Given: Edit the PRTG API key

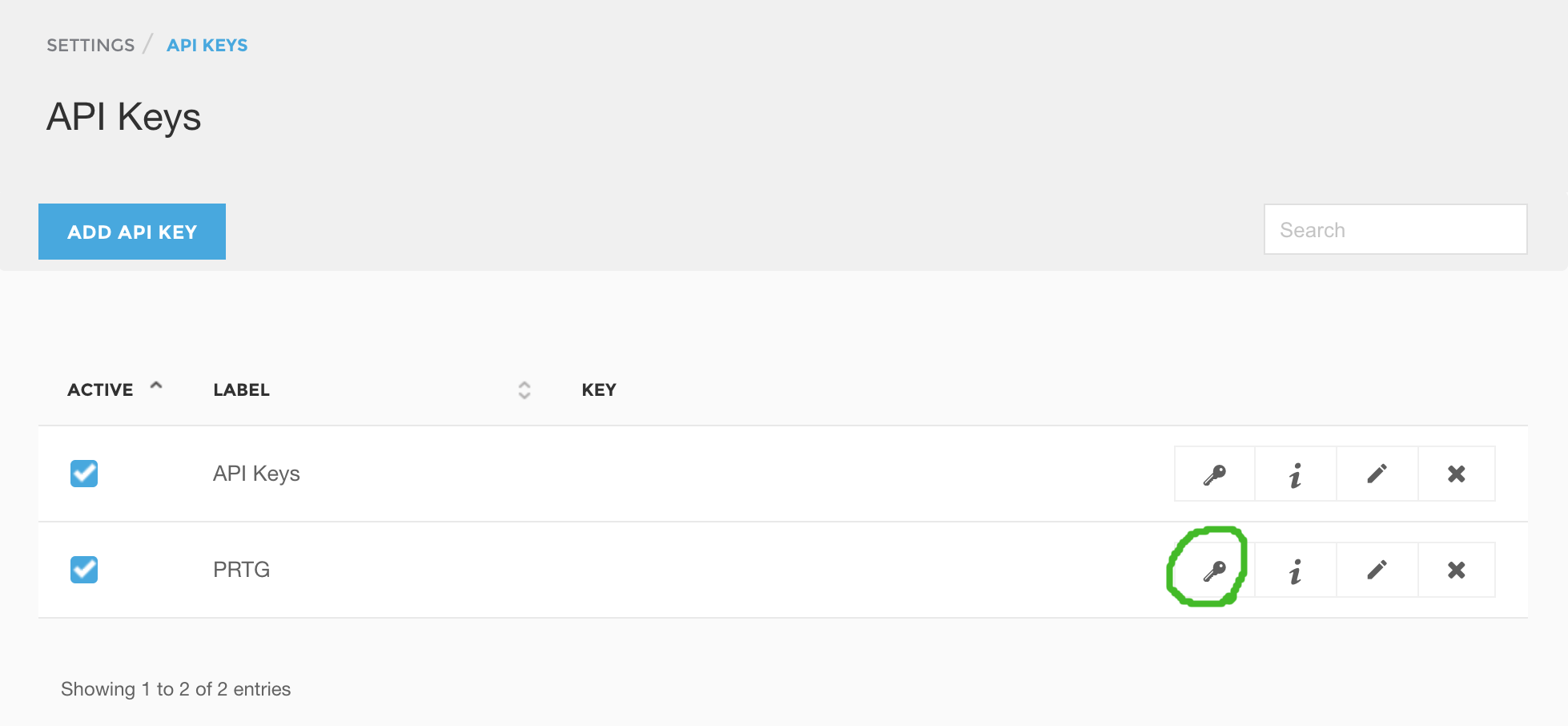Looking at the screenshot, I should click(x=1376, y=570).
